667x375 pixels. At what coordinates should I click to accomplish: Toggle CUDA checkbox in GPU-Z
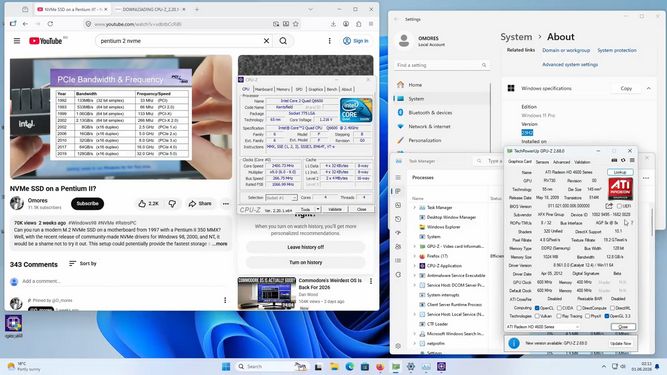[559, 308]
